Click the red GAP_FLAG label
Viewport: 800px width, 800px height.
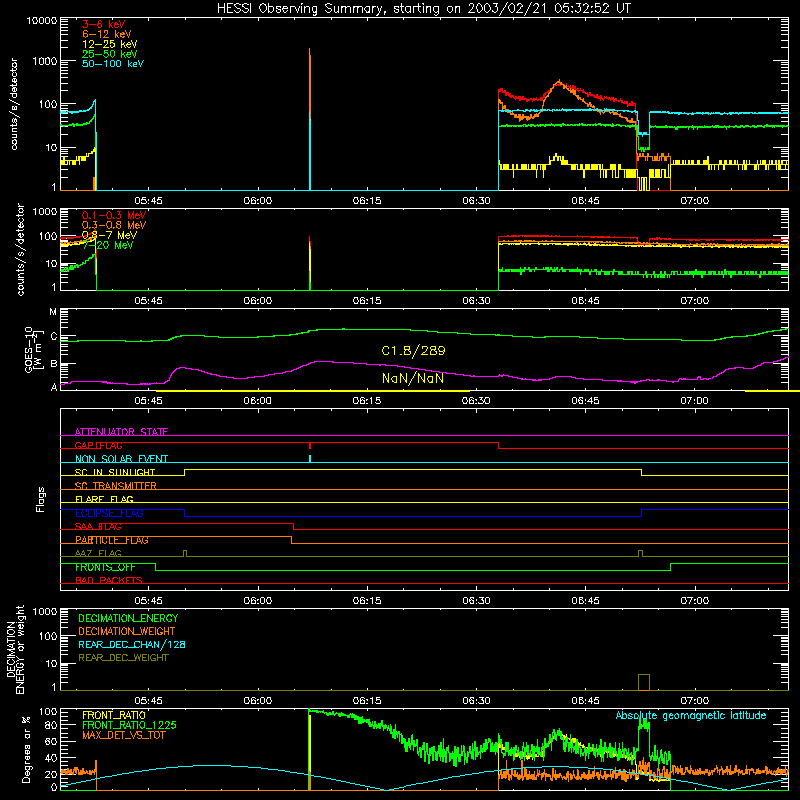pyautogui.click(x=98, y=445)
